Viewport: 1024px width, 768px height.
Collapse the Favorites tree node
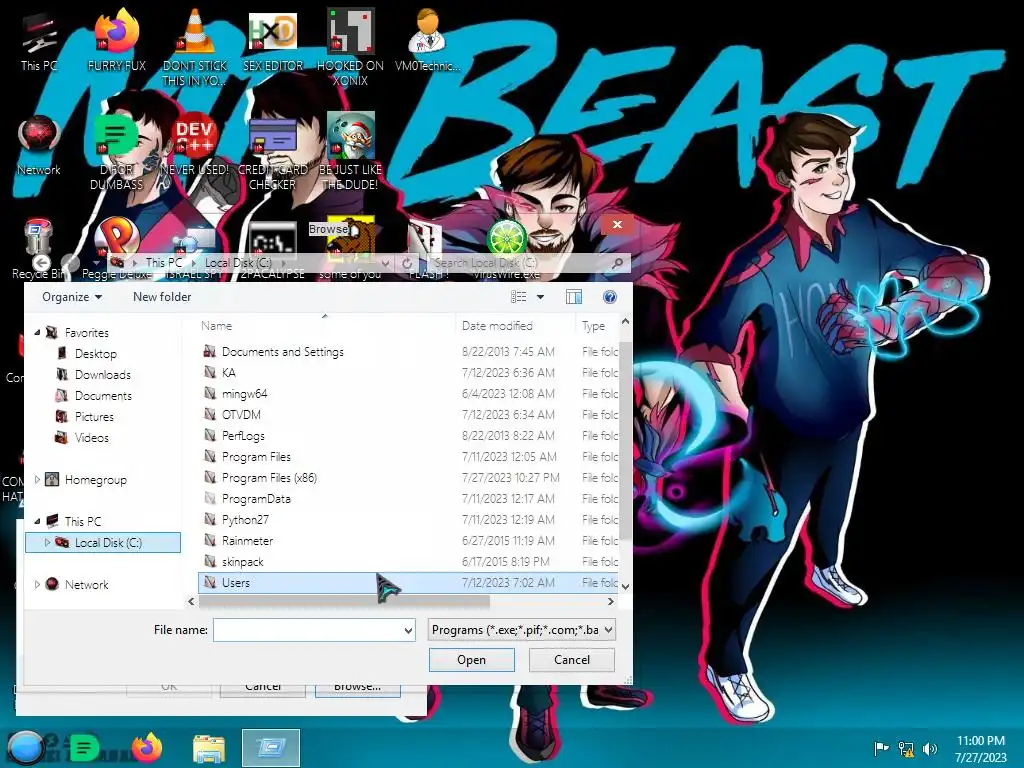pyautogui.click(x=37, y=333)
